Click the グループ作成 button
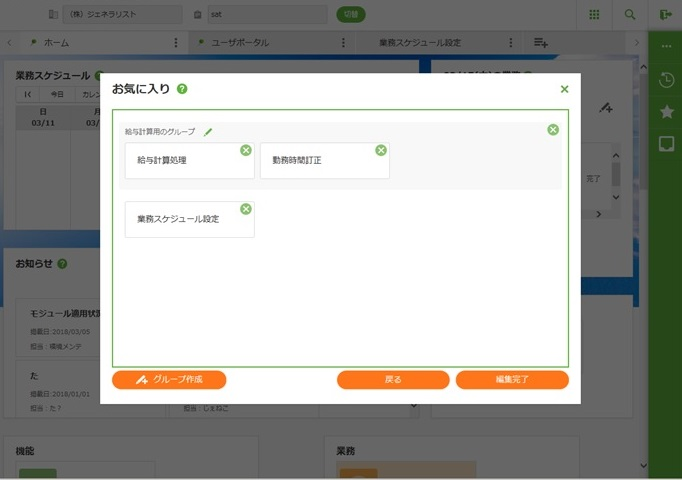The height and width of the screenshot is (480, 682). tap(169, 380)
